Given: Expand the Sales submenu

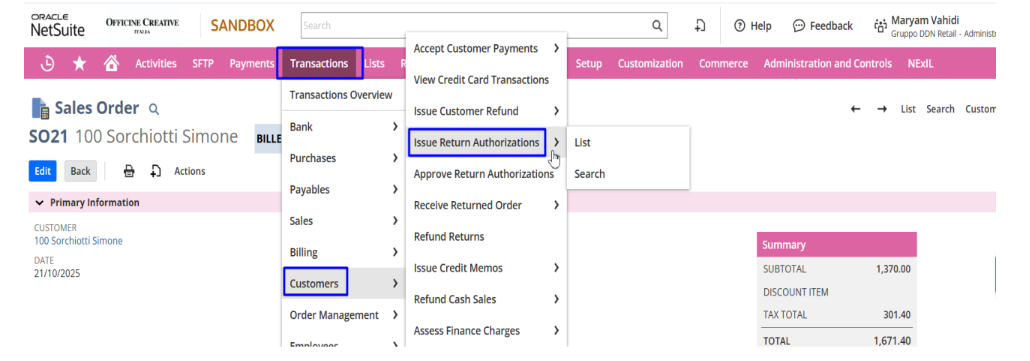Looking at the screenshot, I should point(395,221).
